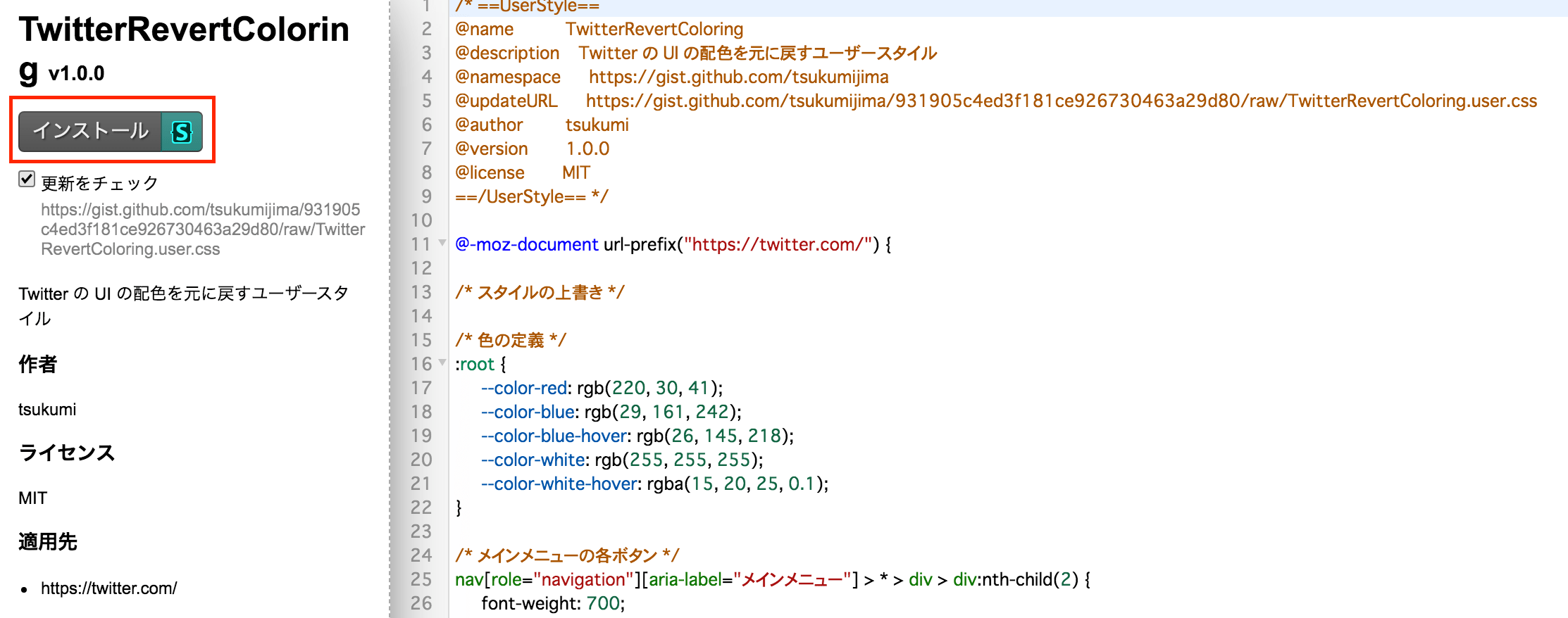This screenshot has height=618, width=1568.
Task: Click the --color-blue rgb(29, 161, 242) line
Action: click(x=611, y=412)
